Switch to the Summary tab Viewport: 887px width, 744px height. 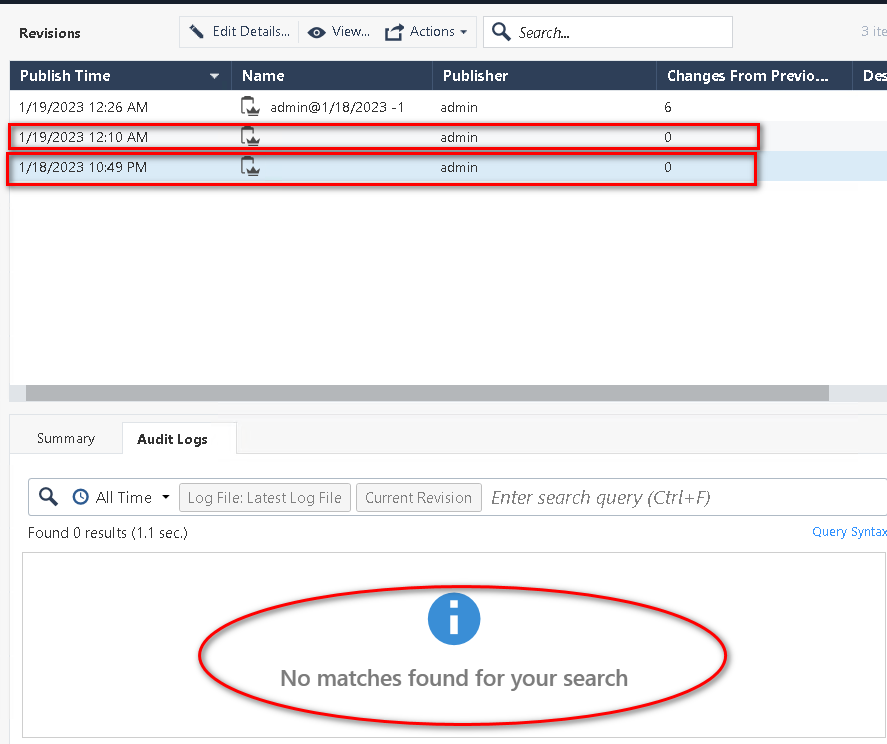66,438
